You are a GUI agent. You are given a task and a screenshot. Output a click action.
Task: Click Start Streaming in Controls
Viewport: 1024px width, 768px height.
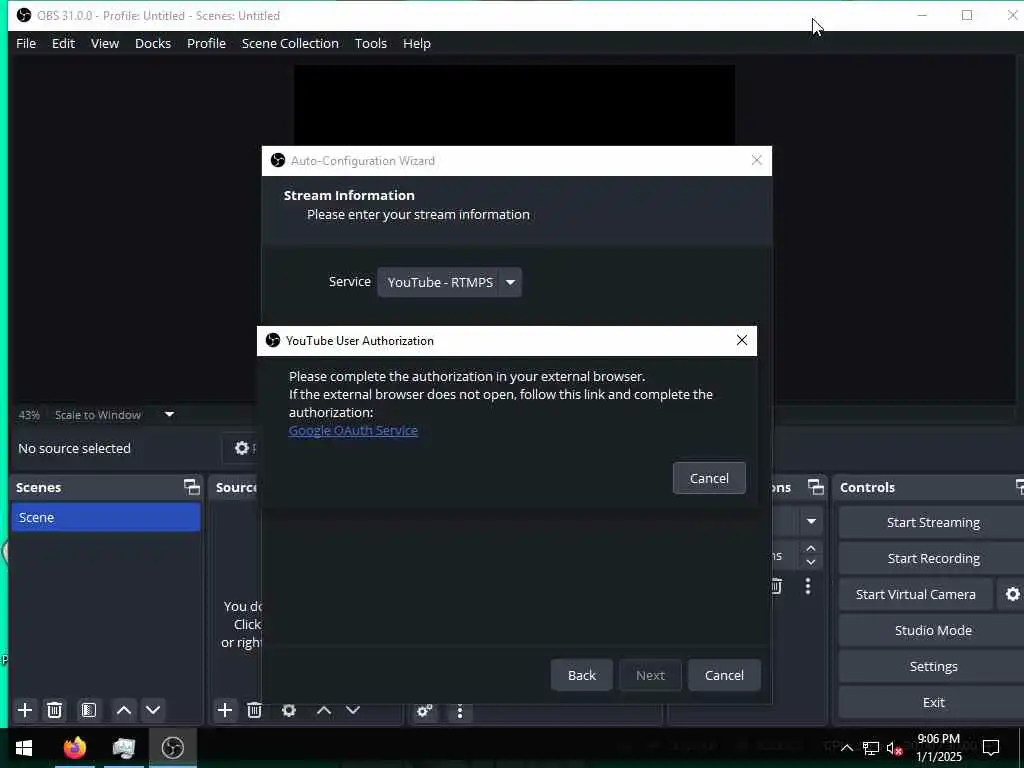[933, 522]
